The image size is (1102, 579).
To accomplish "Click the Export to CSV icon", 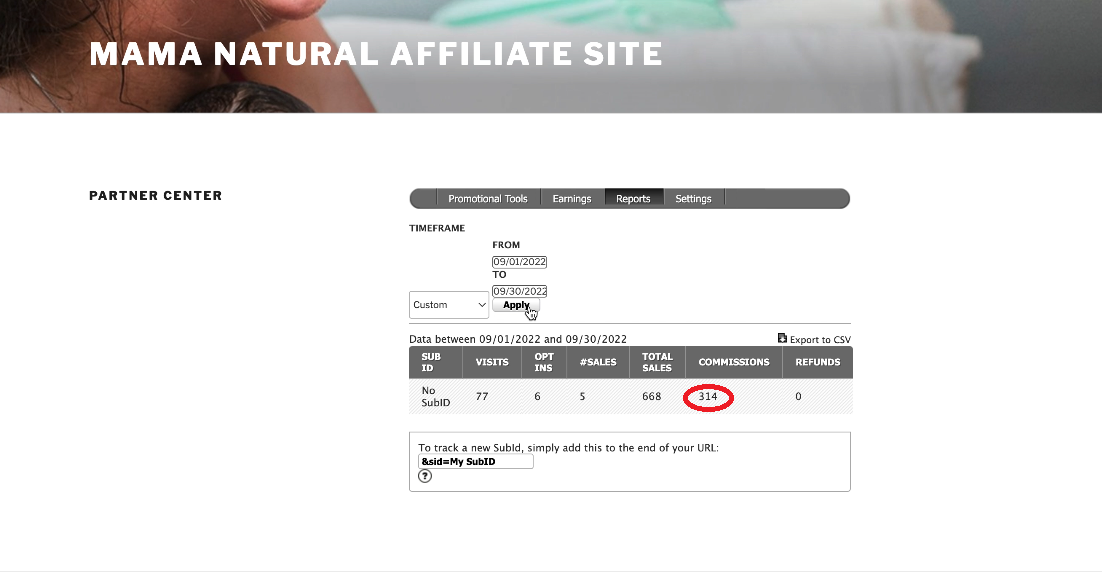I will point(782,339).
